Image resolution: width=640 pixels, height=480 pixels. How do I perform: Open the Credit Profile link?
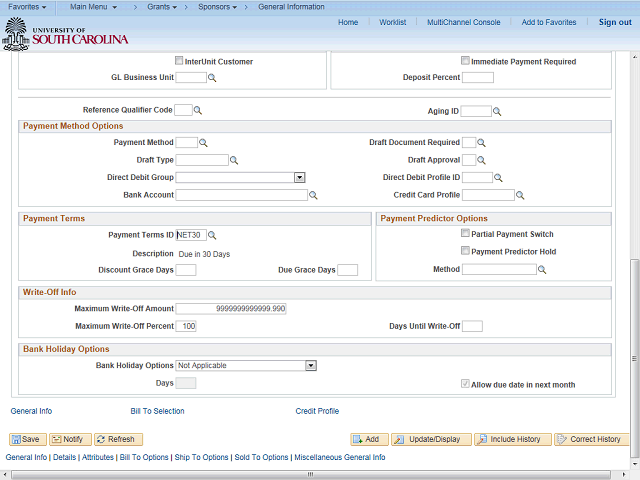[317, 411]
